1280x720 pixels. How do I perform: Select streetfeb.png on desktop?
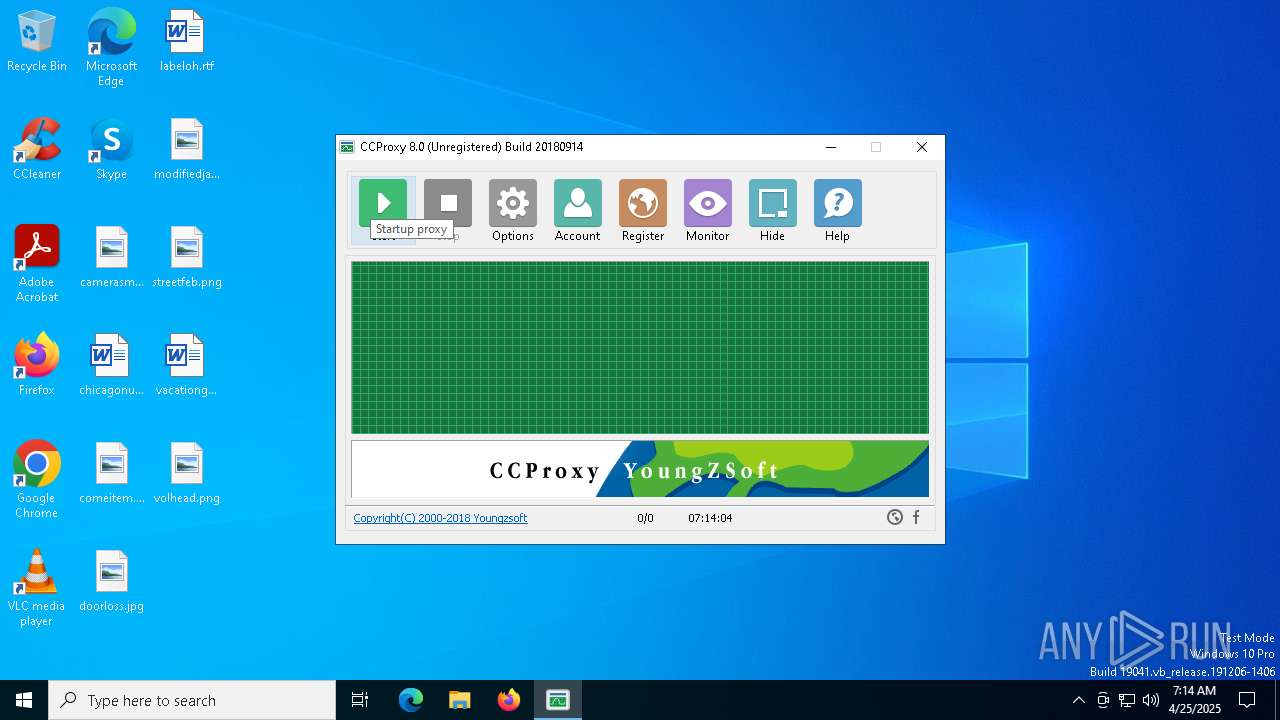[x=186, y=258]
